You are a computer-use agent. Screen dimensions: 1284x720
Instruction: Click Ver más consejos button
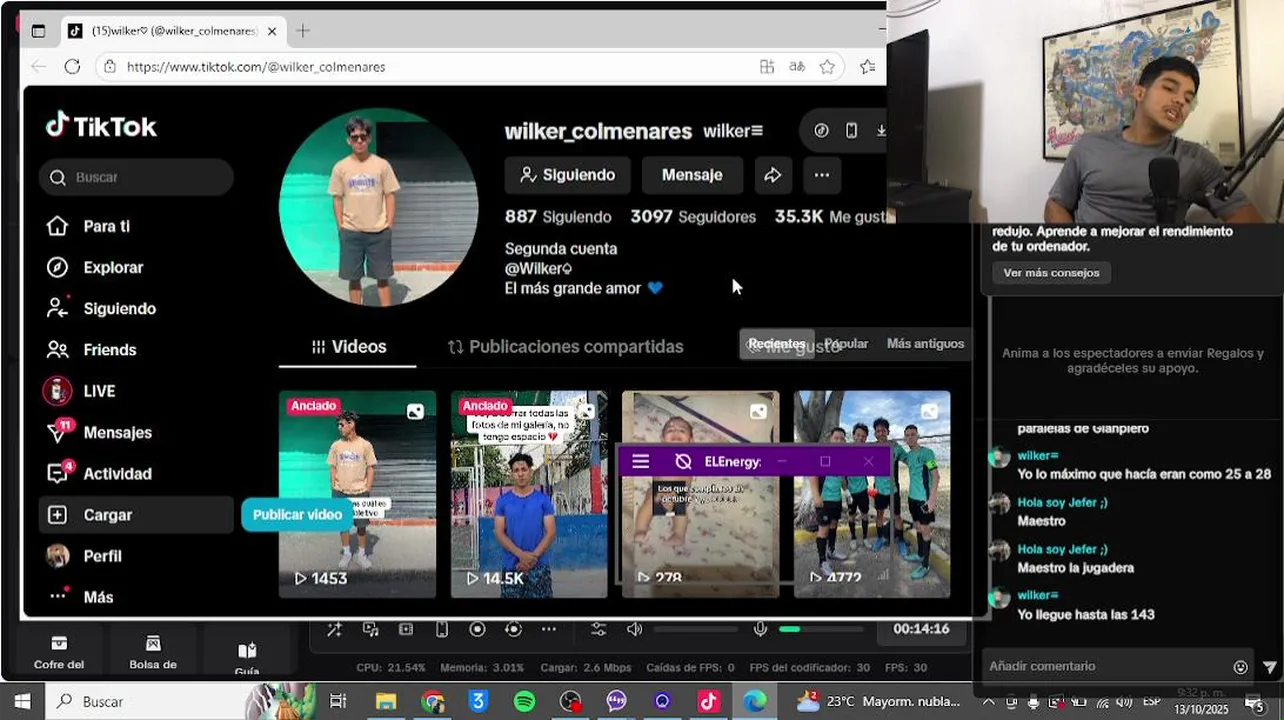click(1051, 272)
